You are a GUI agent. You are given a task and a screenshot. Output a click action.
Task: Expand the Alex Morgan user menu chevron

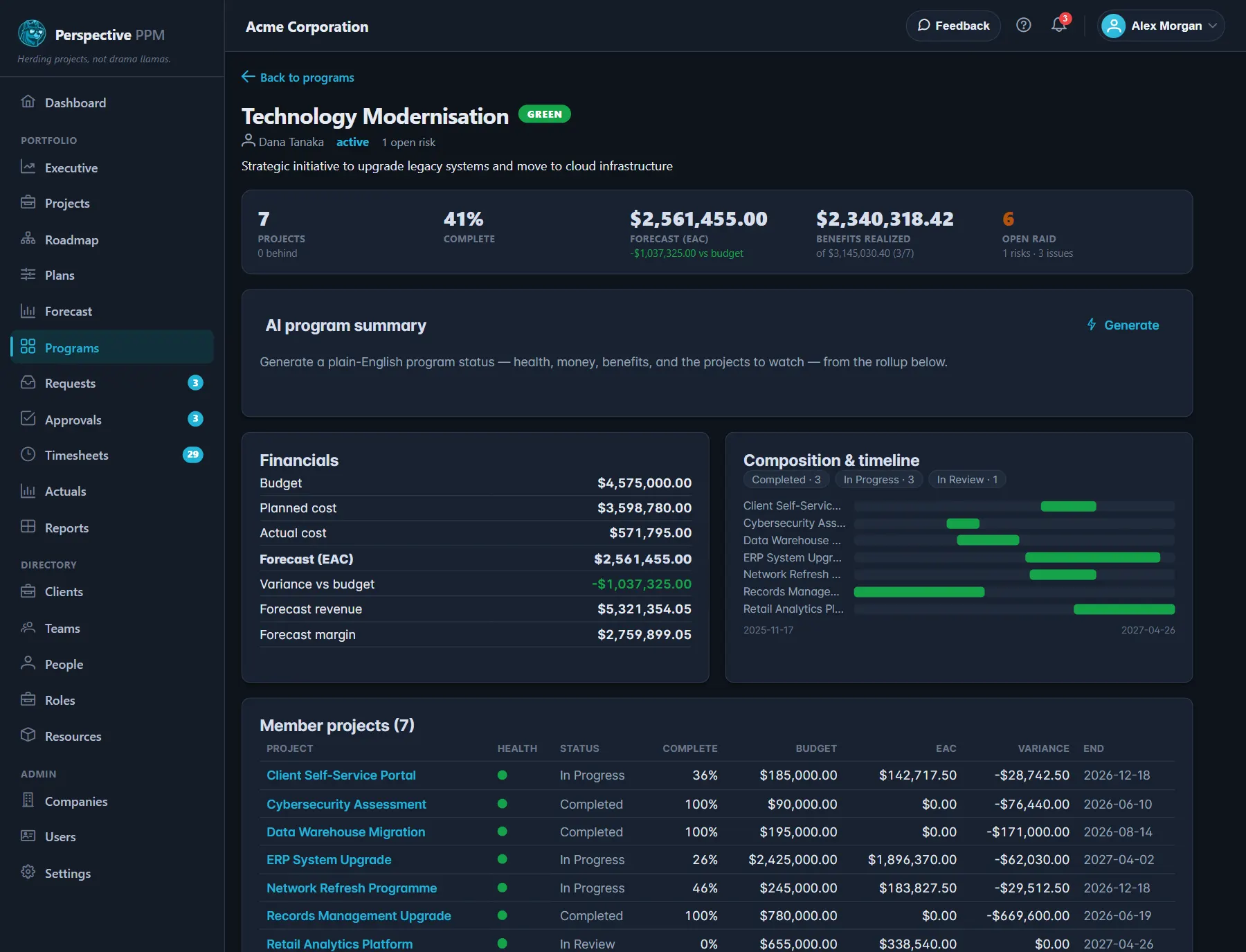coord(1213,26)
